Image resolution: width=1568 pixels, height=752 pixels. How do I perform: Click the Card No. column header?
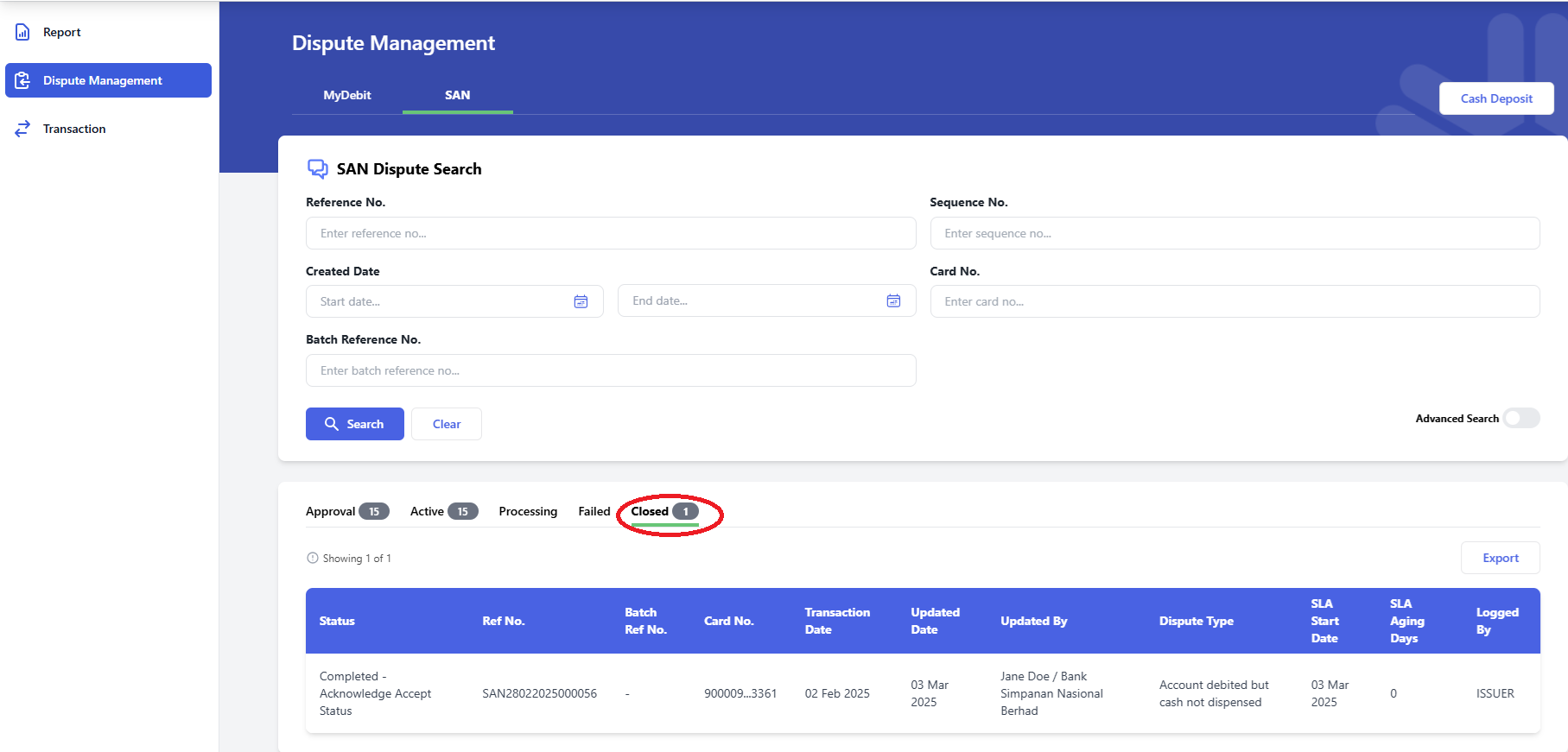(729, 621)
